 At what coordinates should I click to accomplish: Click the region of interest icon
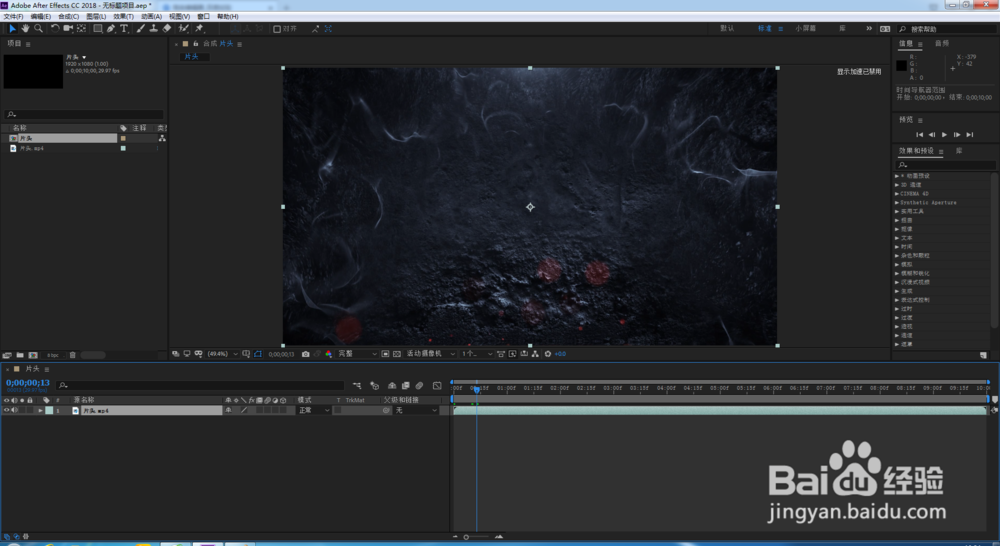coord(385,354)
